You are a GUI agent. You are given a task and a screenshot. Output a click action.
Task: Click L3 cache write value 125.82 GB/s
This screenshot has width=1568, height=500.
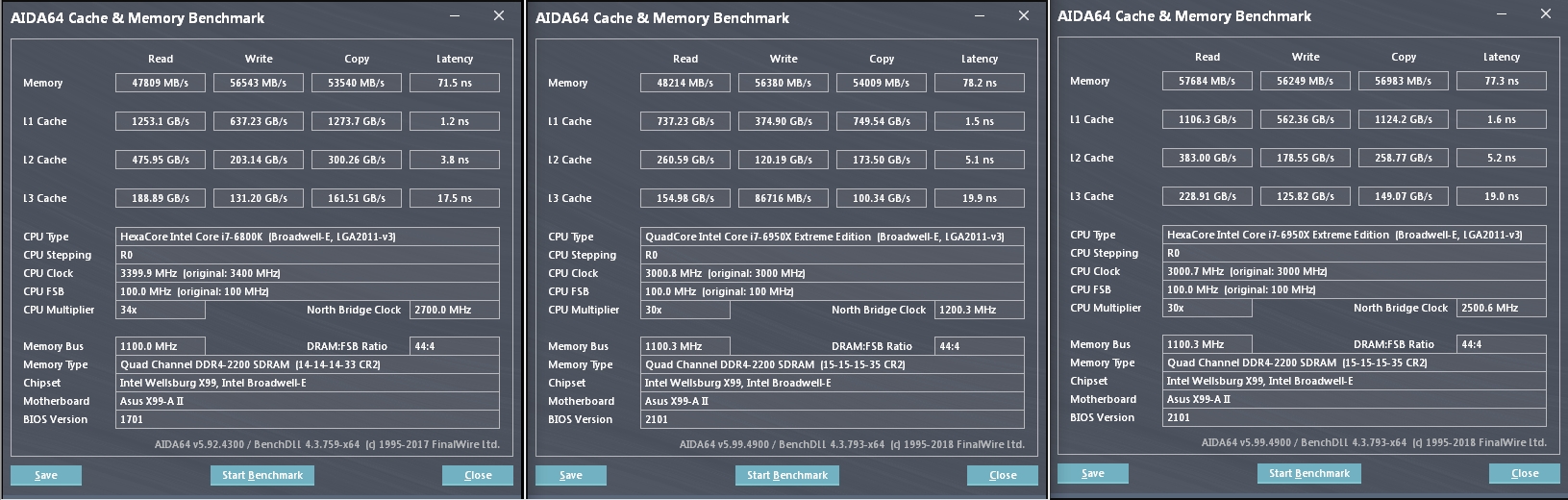(1306, 196)
